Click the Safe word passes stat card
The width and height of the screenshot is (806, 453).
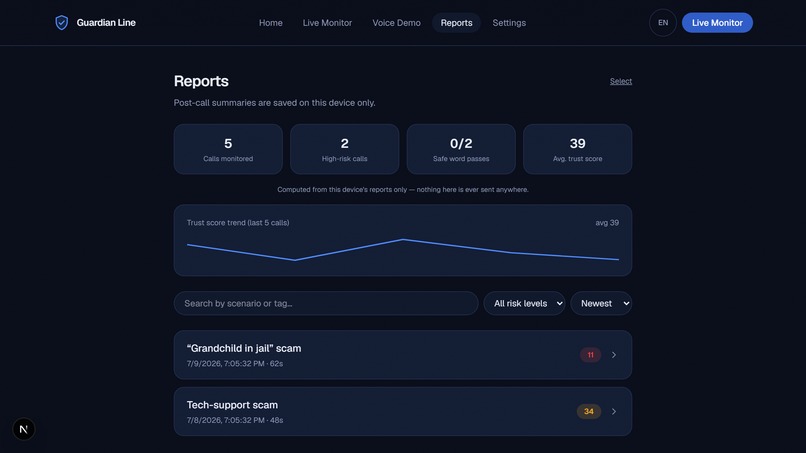(461, 149)
